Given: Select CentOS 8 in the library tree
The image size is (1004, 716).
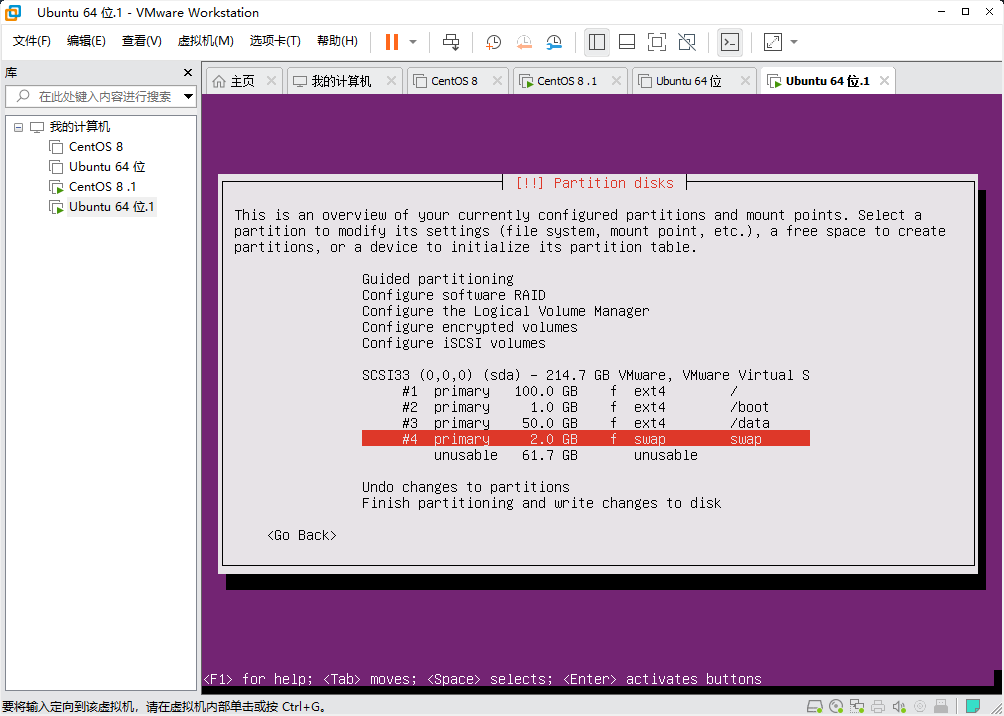Looking at the screenshot, I should [x=96, y=147].
